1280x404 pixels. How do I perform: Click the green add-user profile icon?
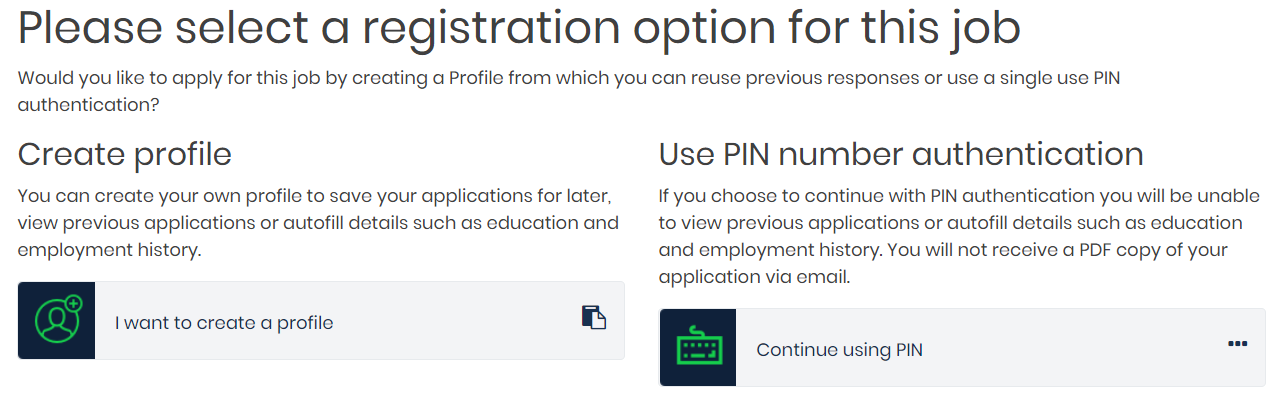pyautogui.click(x=58, y=320)
